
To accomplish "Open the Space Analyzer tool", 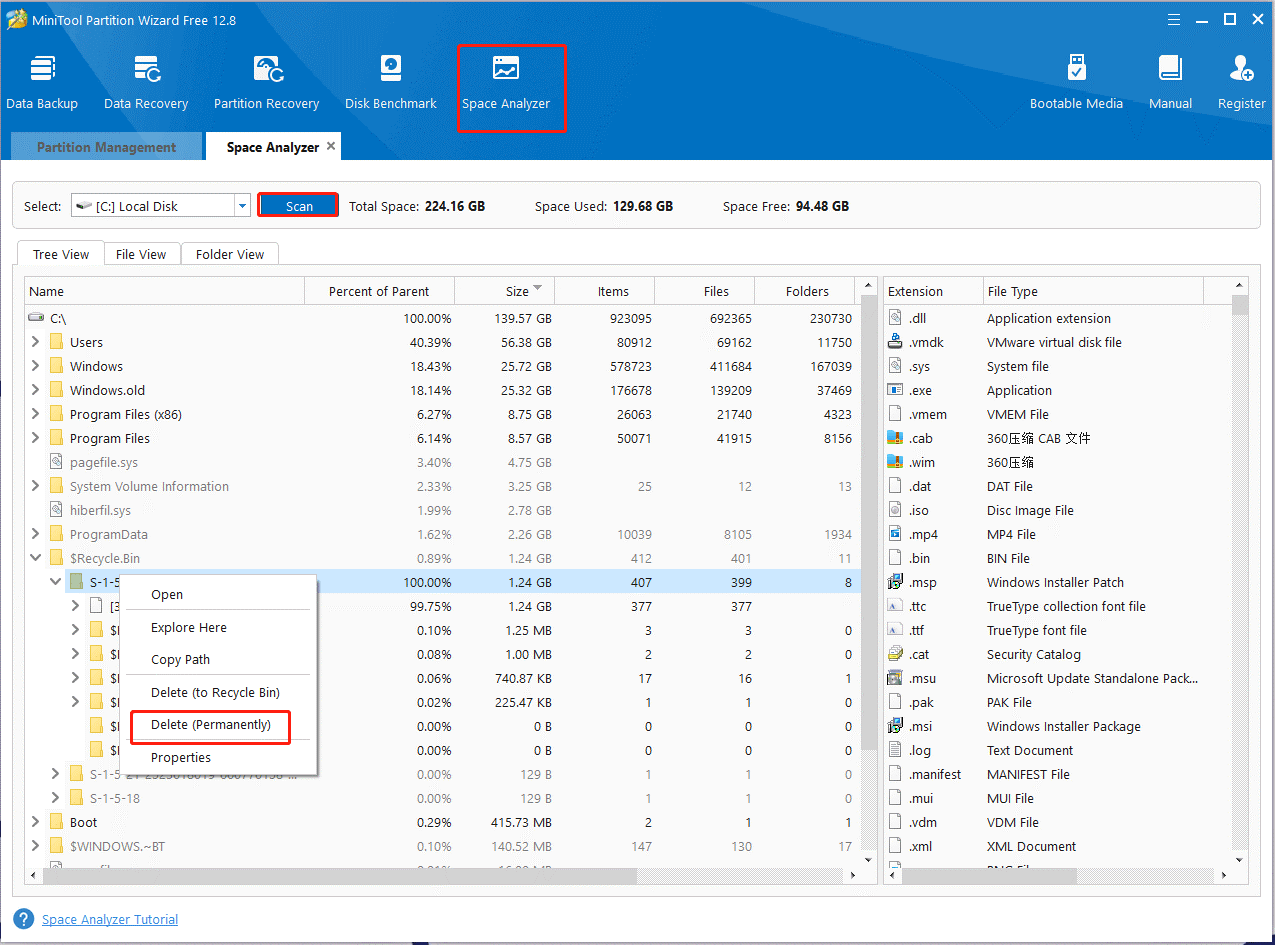I will (x=506, y=82).
